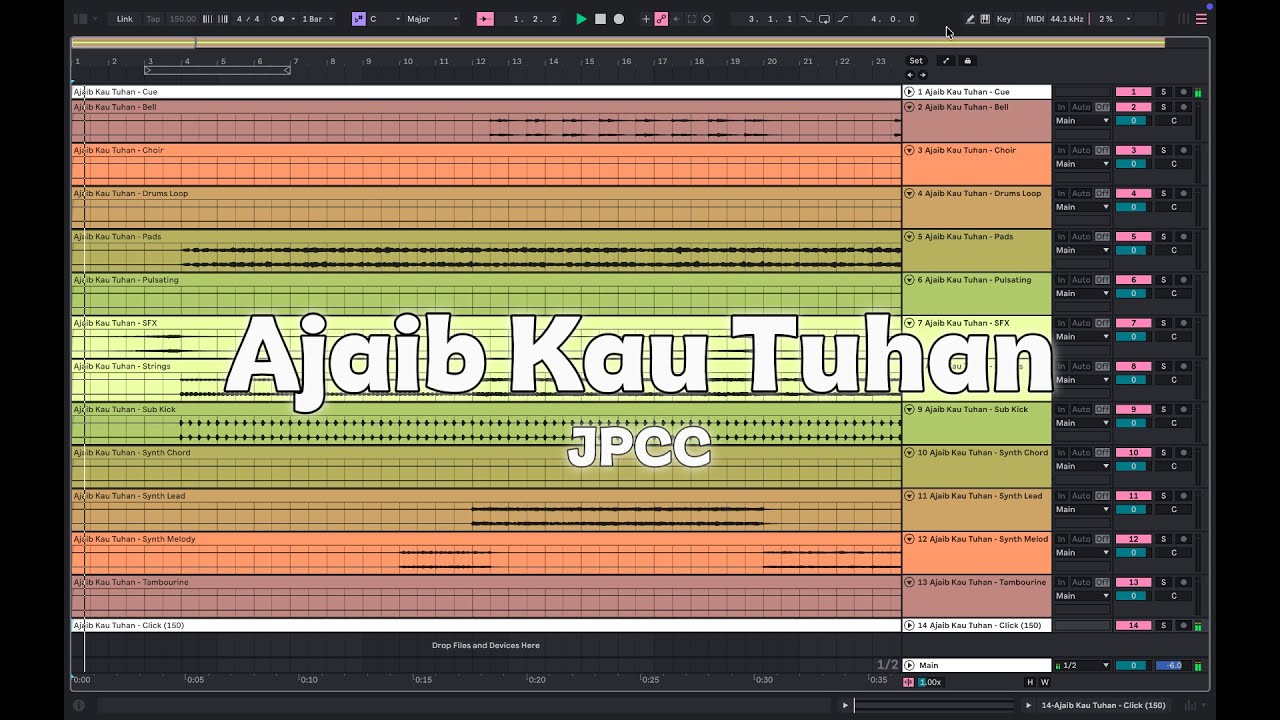Set Drums Loop monitor to Off
This screenshot has width=1280, height=720.
pyautogui.click(x=1102, y=194)
